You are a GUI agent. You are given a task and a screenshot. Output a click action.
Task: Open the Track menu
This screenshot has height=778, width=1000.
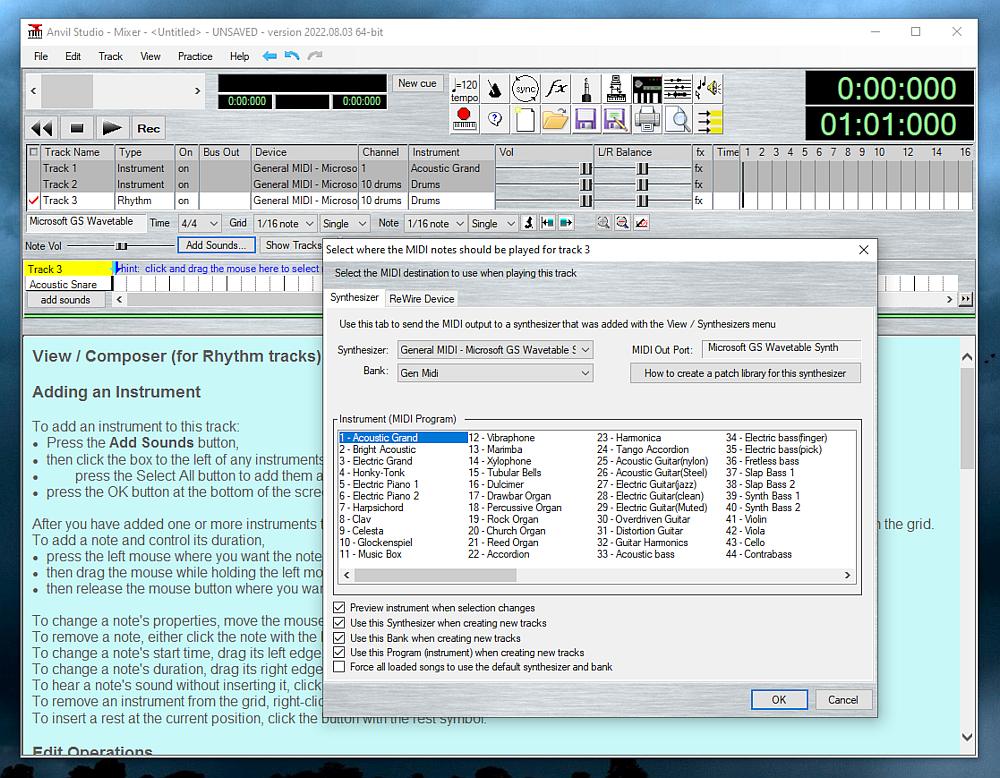pyautogui.click(x=110, y=56)
